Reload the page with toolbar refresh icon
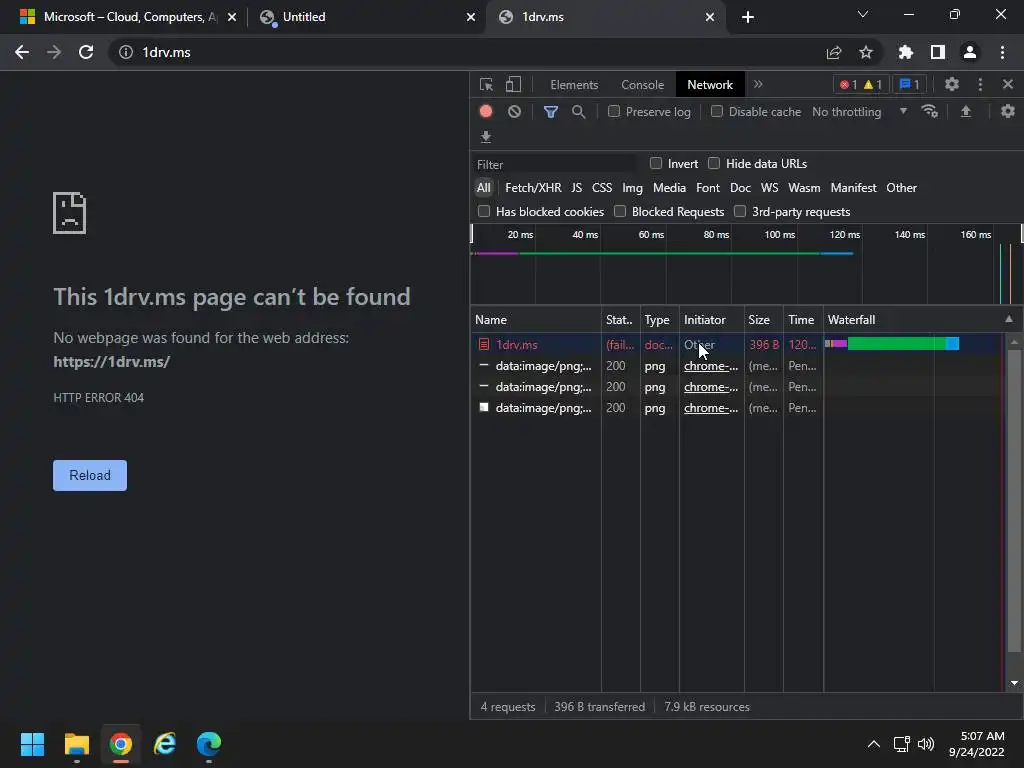 point(86,52)
